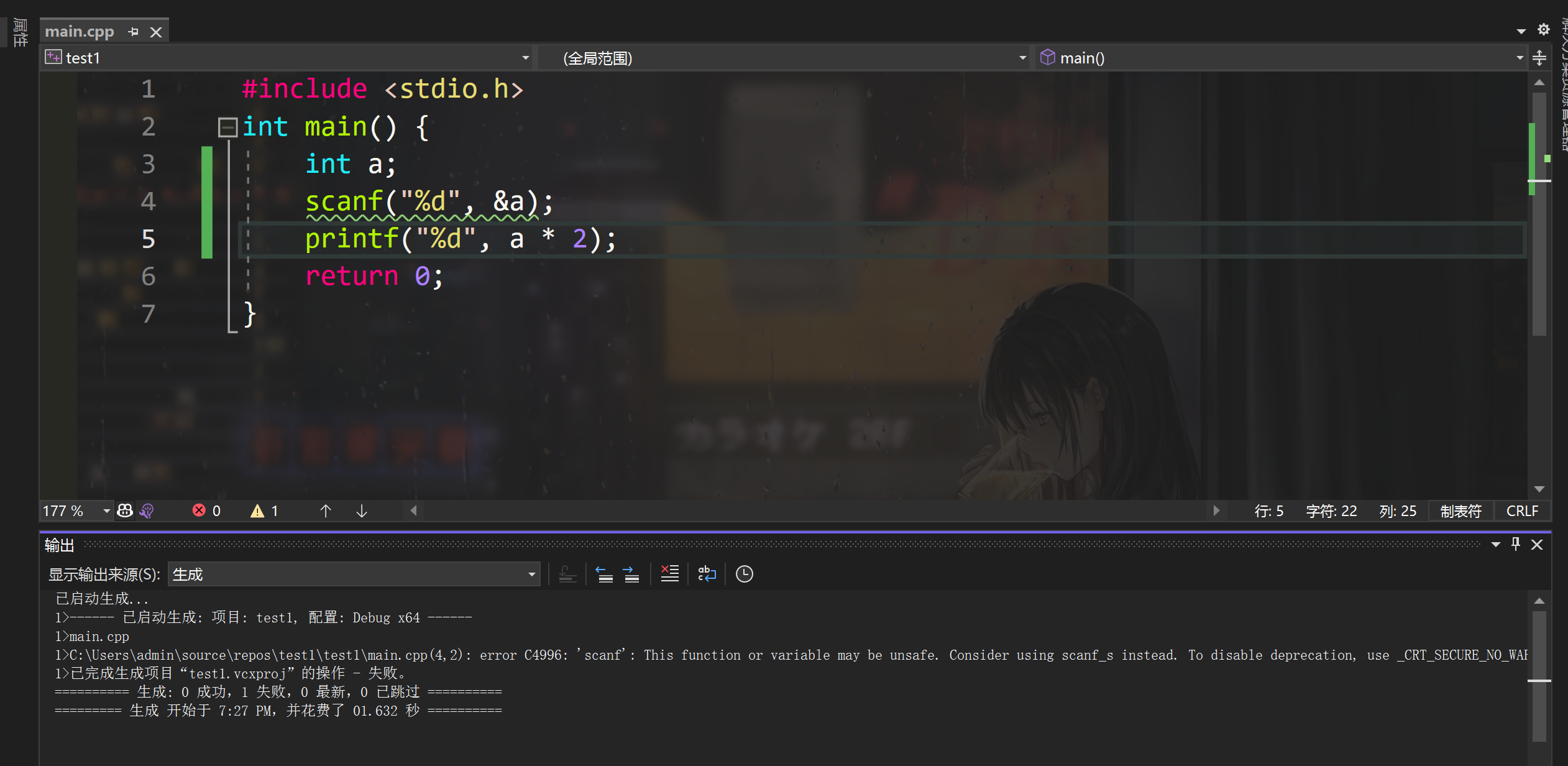Click the 制表符 indentation button
The width and height of the screenshot is (1568, 766).
1460,510
